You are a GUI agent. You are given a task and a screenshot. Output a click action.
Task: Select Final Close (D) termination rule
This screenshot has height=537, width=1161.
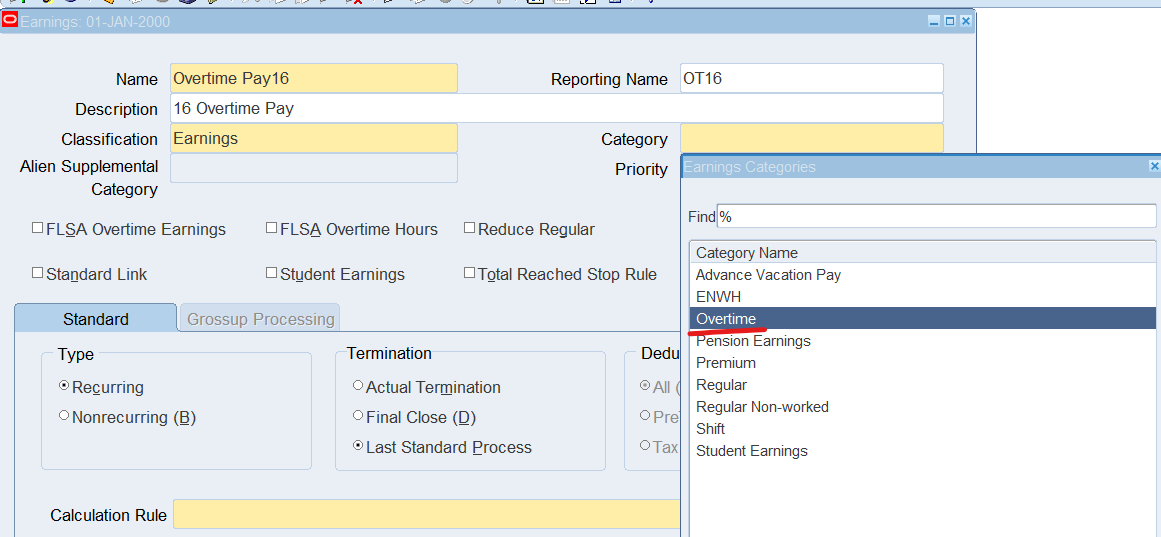(358, 417)
